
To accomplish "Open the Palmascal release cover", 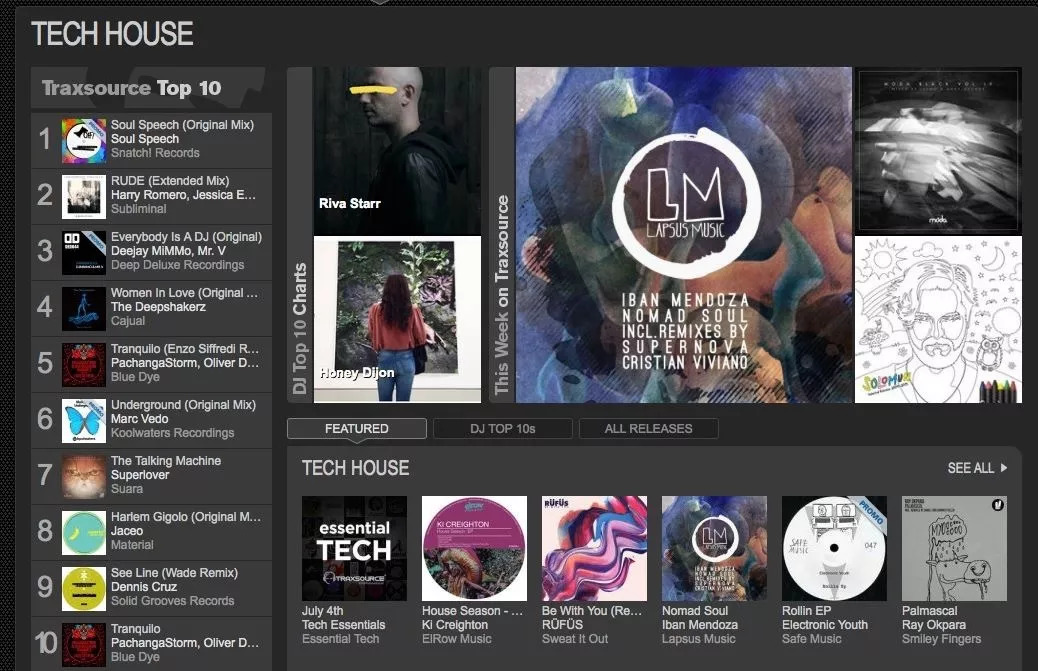I will [955, 549].
